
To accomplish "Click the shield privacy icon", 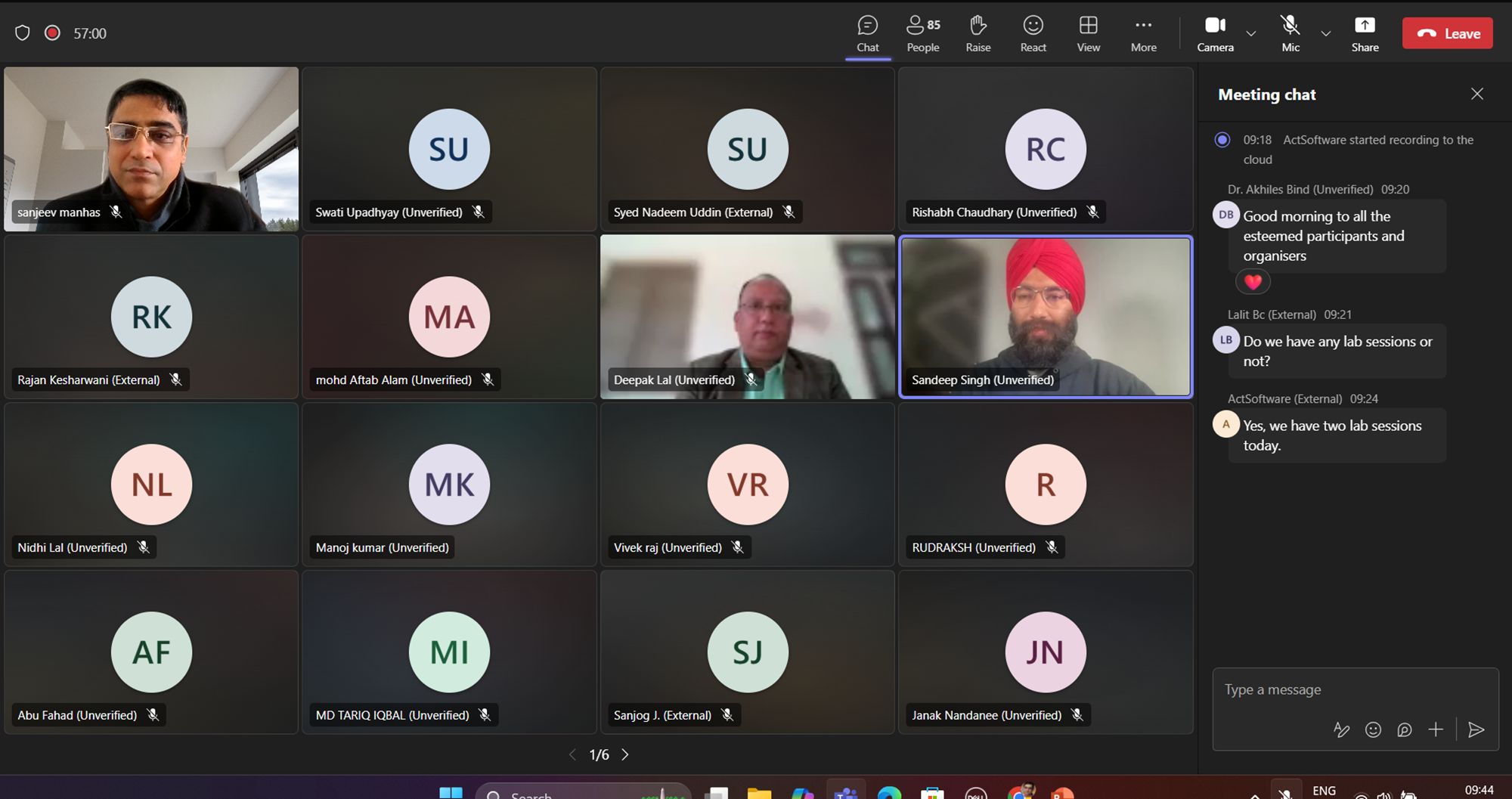I will [x=23, y=33].
